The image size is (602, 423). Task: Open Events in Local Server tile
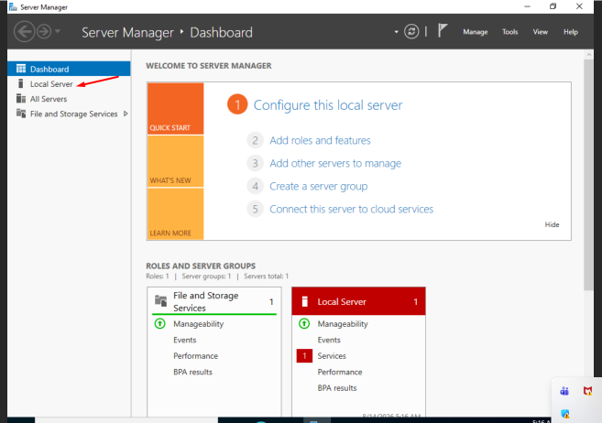click(x=329, y=340)
